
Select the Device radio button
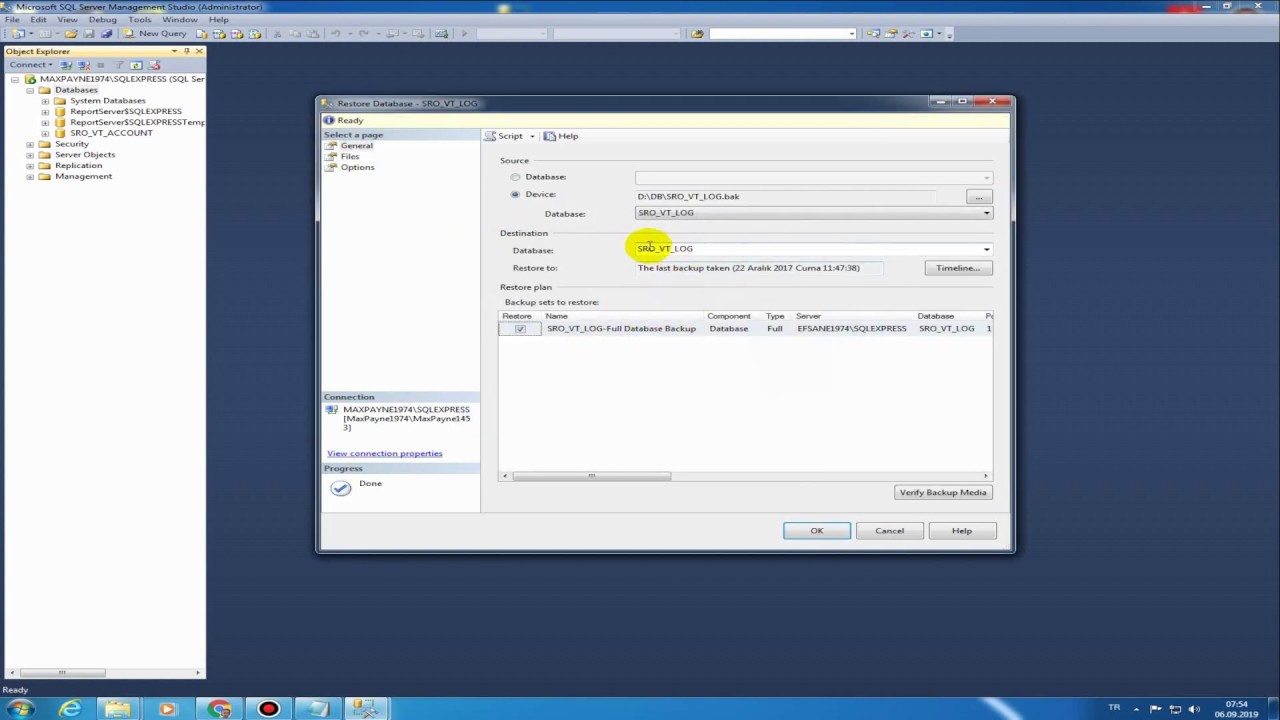[516, 194]
